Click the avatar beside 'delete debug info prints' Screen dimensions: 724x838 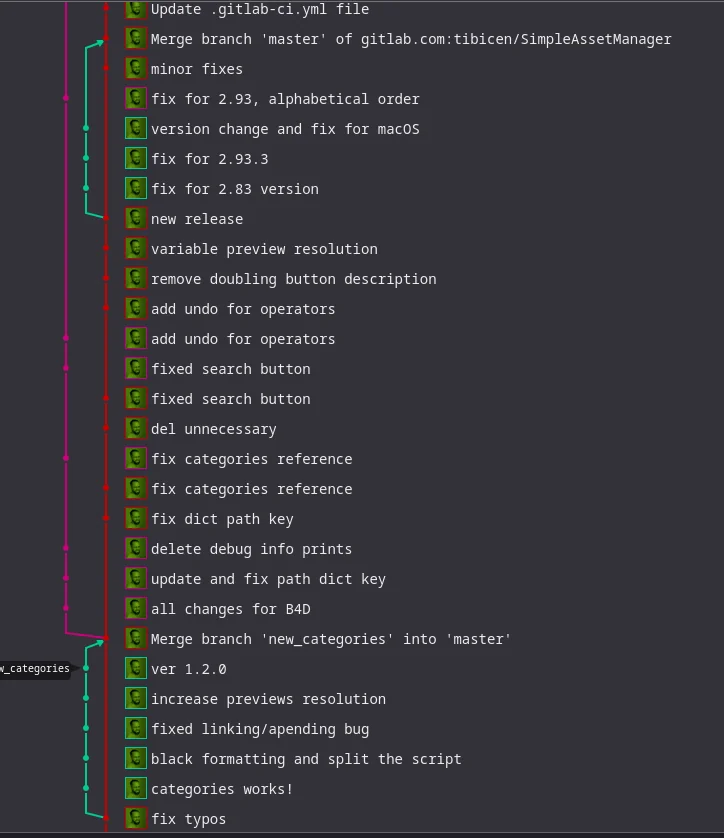(x=136, y=548)
